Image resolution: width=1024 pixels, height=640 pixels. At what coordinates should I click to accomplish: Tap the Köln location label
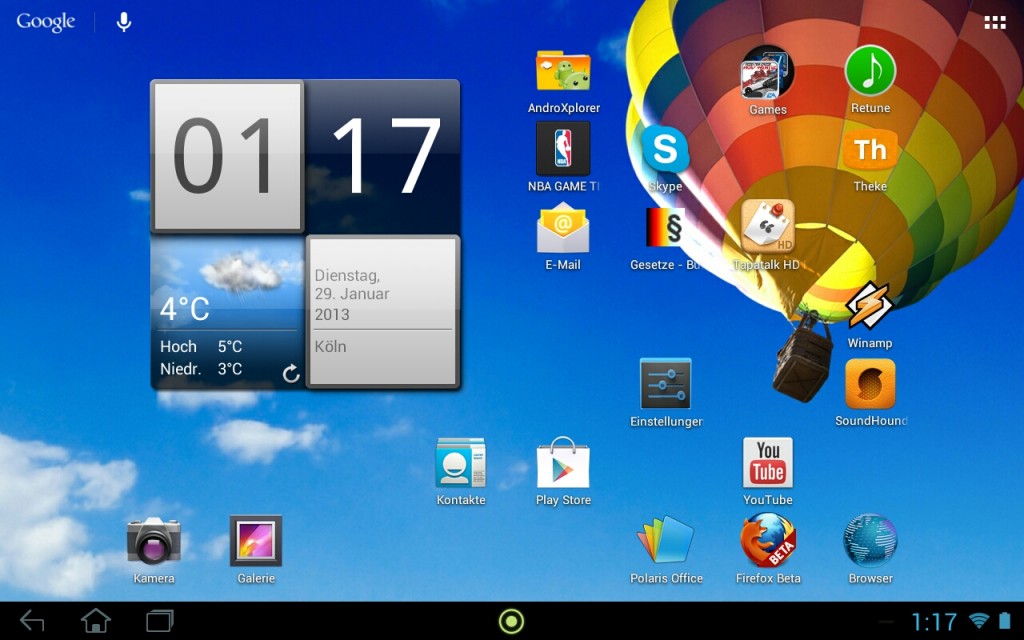[330, 347]
